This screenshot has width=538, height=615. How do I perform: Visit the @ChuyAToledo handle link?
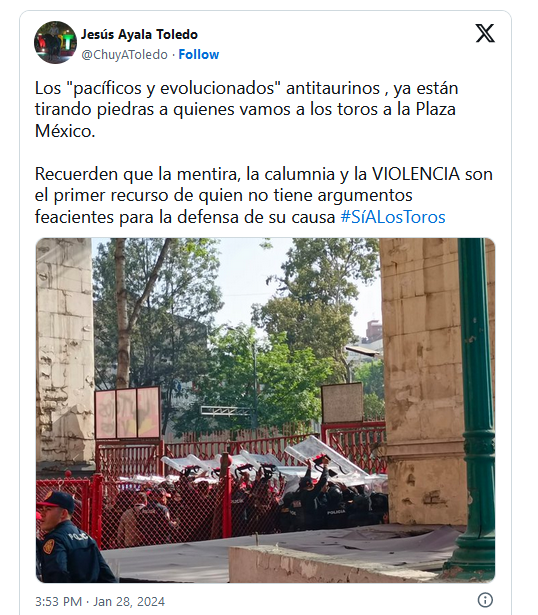point(124,55)
